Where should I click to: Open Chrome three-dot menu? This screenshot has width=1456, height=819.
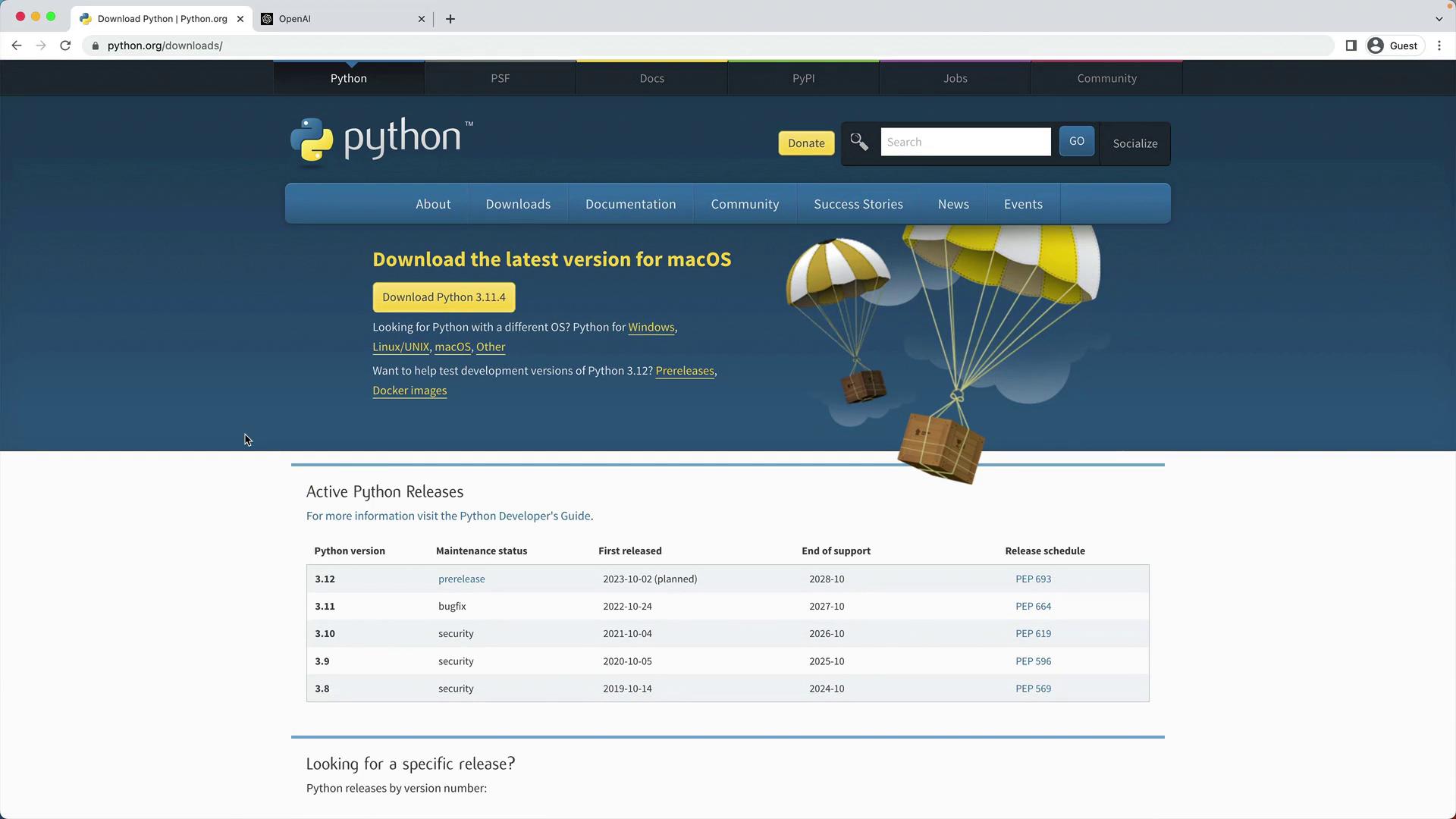(1439, 45)
